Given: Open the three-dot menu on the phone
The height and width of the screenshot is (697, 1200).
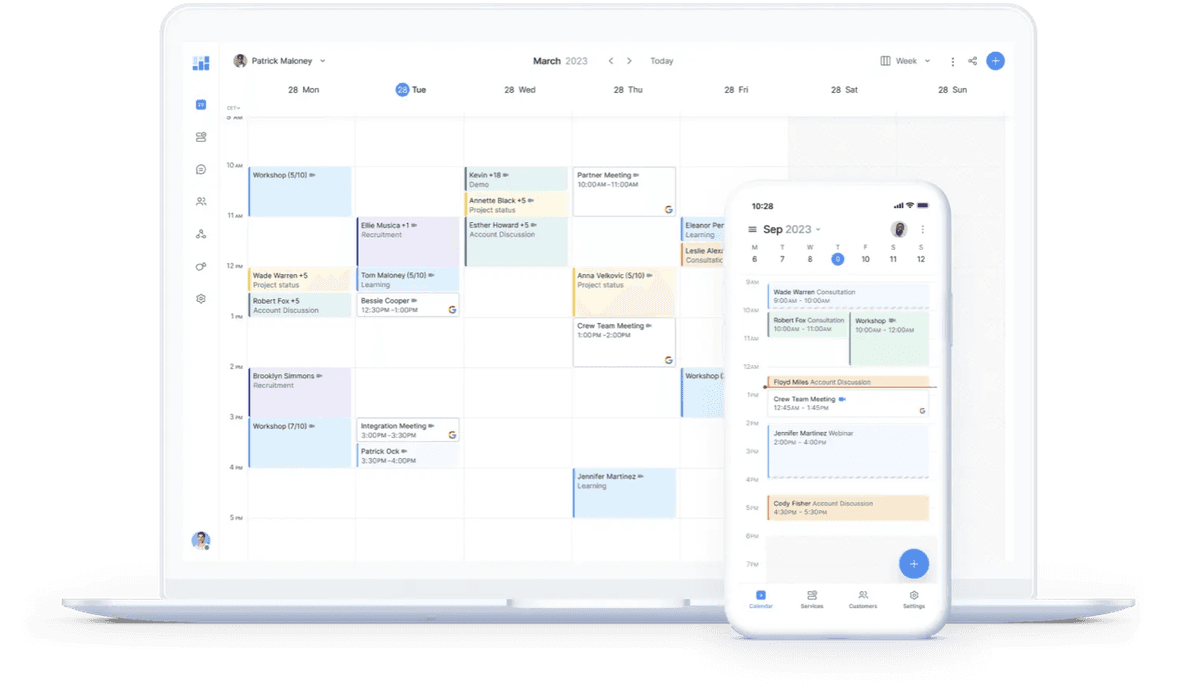Looking at the screenshot, I should coord(922,229).
